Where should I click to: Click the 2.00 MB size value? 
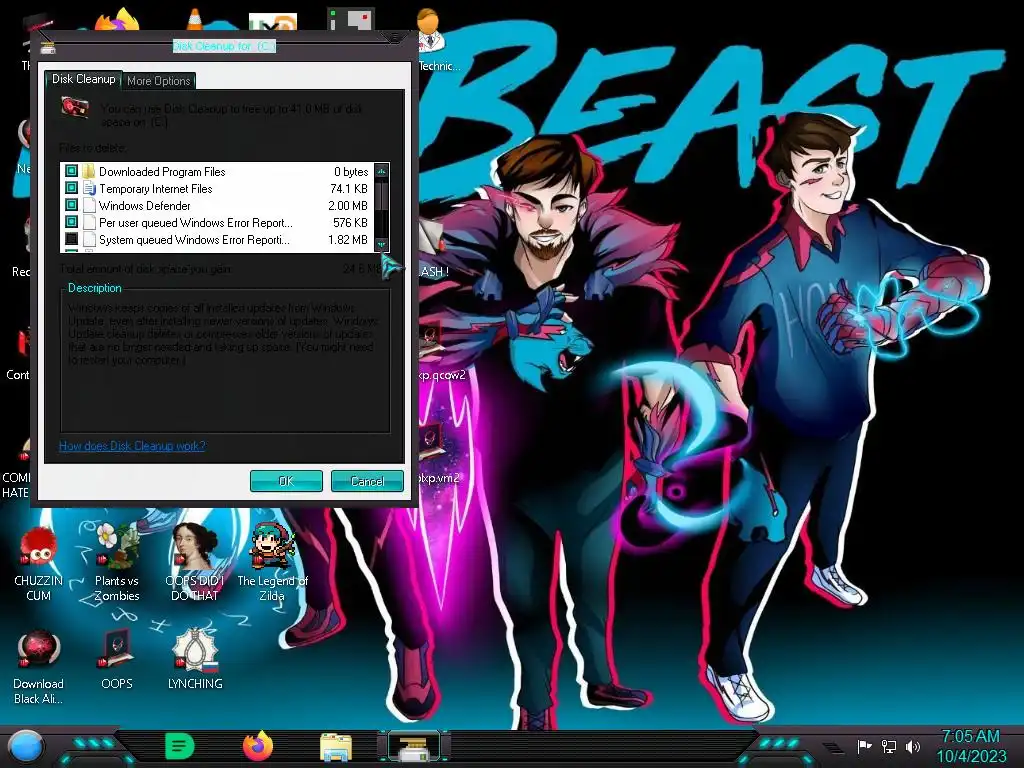pos(348,206)
